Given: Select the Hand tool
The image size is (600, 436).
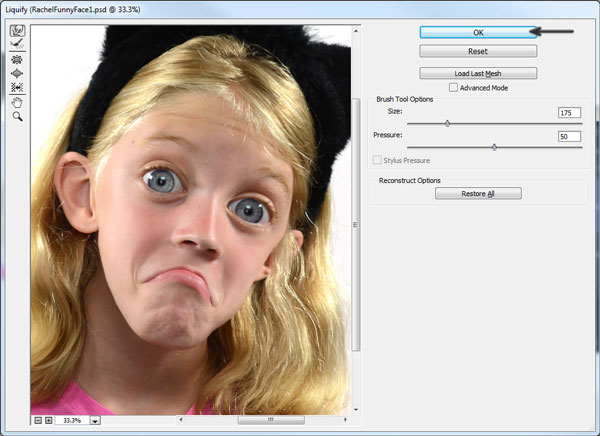Looking at the screenshot, I should tap(17, 103).
